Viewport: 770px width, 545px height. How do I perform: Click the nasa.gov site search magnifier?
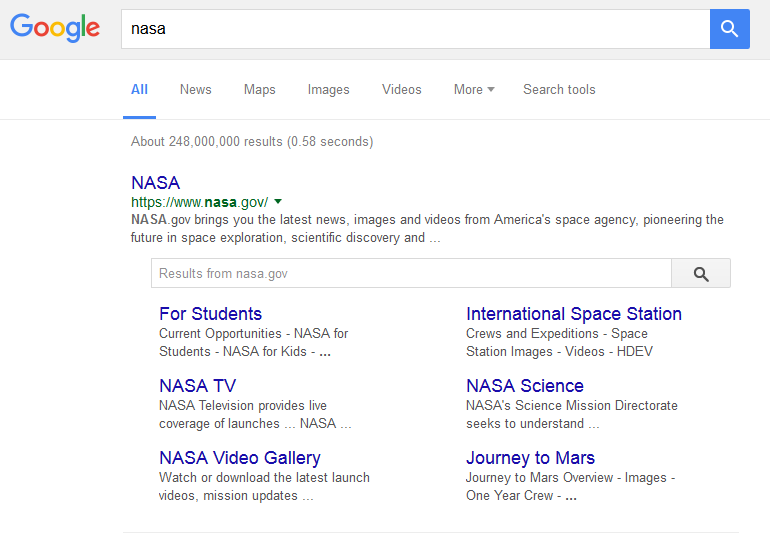tap(700, 274)
